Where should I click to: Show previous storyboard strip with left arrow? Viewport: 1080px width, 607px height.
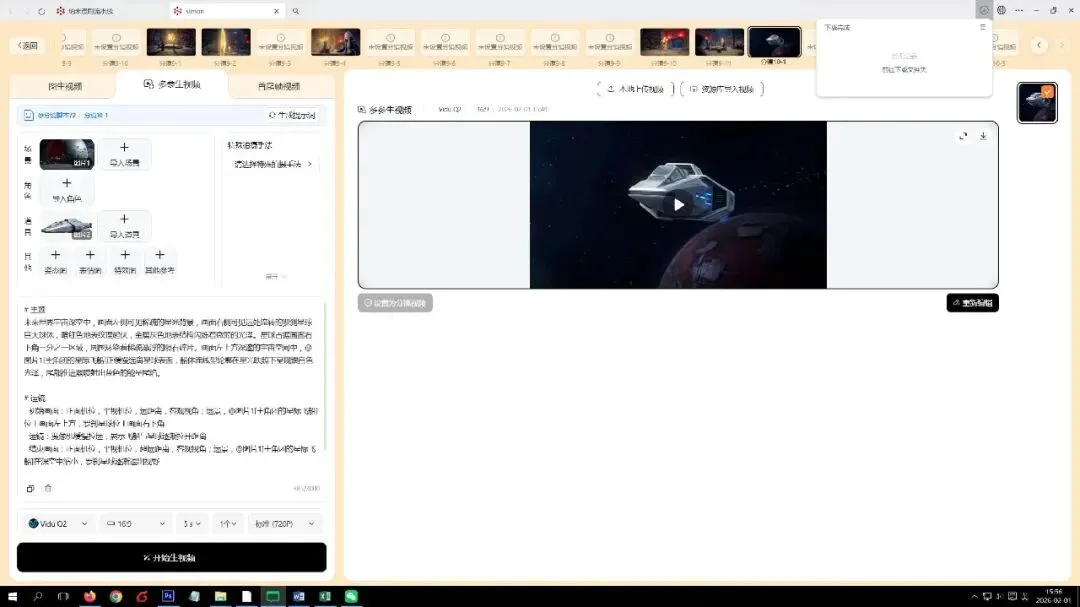[1039, 45]
